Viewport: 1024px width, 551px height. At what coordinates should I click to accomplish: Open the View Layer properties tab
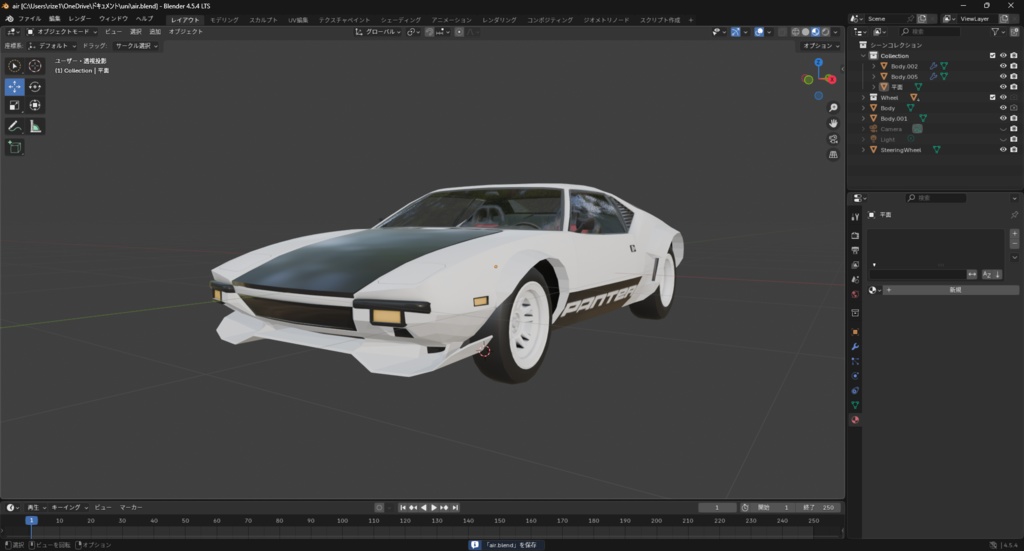[x=855, y=265]
